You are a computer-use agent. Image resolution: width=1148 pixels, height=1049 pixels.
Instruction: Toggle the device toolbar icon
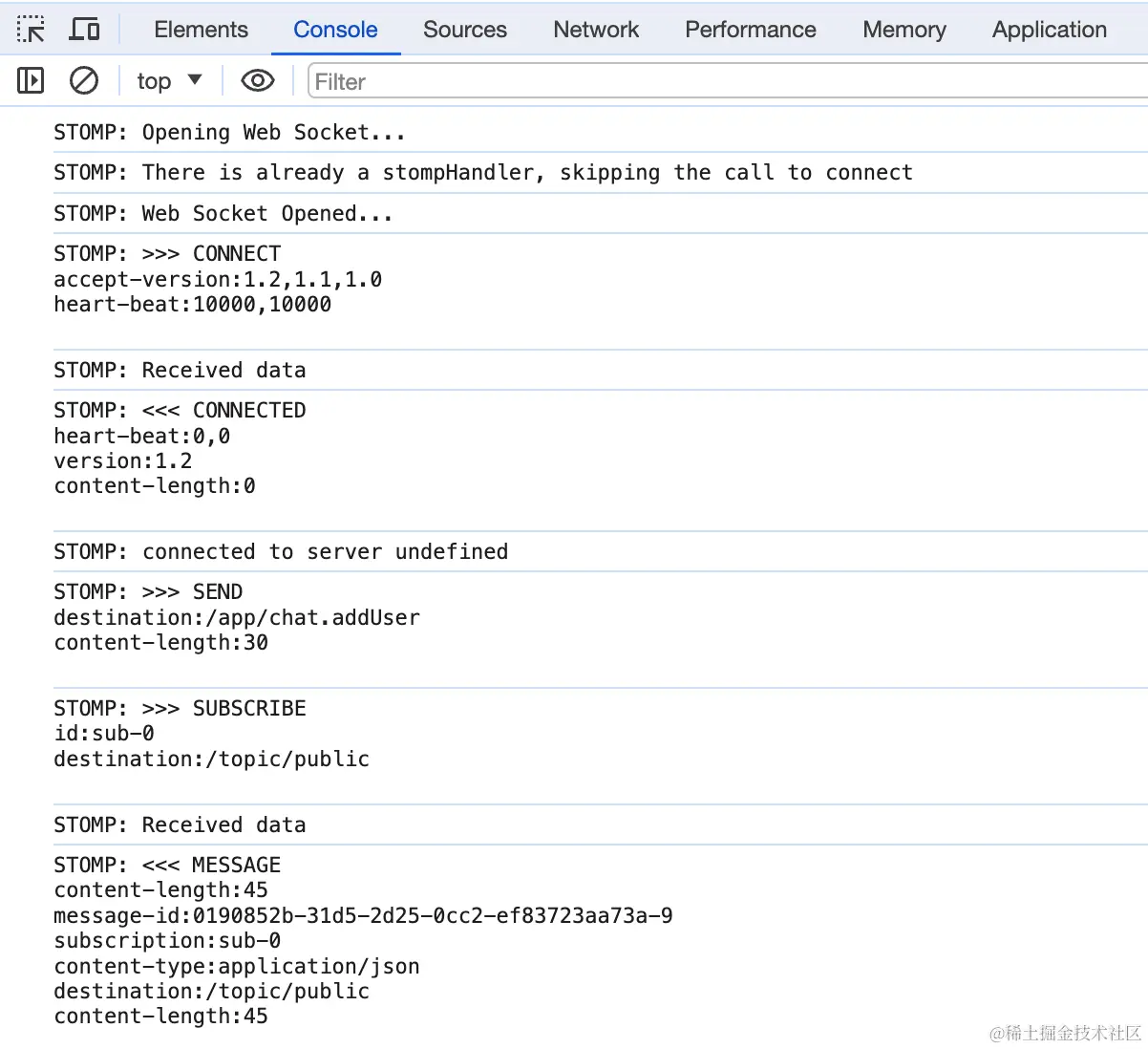(84, 30)
